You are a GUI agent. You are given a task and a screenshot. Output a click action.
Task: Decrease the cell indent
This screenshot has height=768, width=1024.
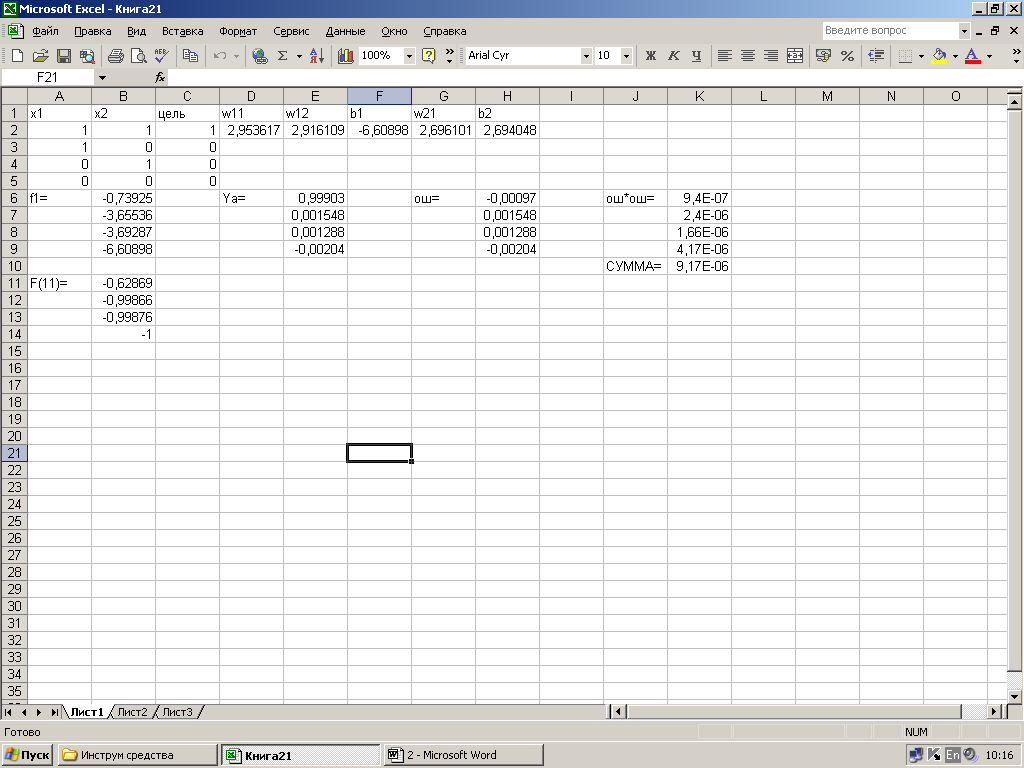point(876,56)
